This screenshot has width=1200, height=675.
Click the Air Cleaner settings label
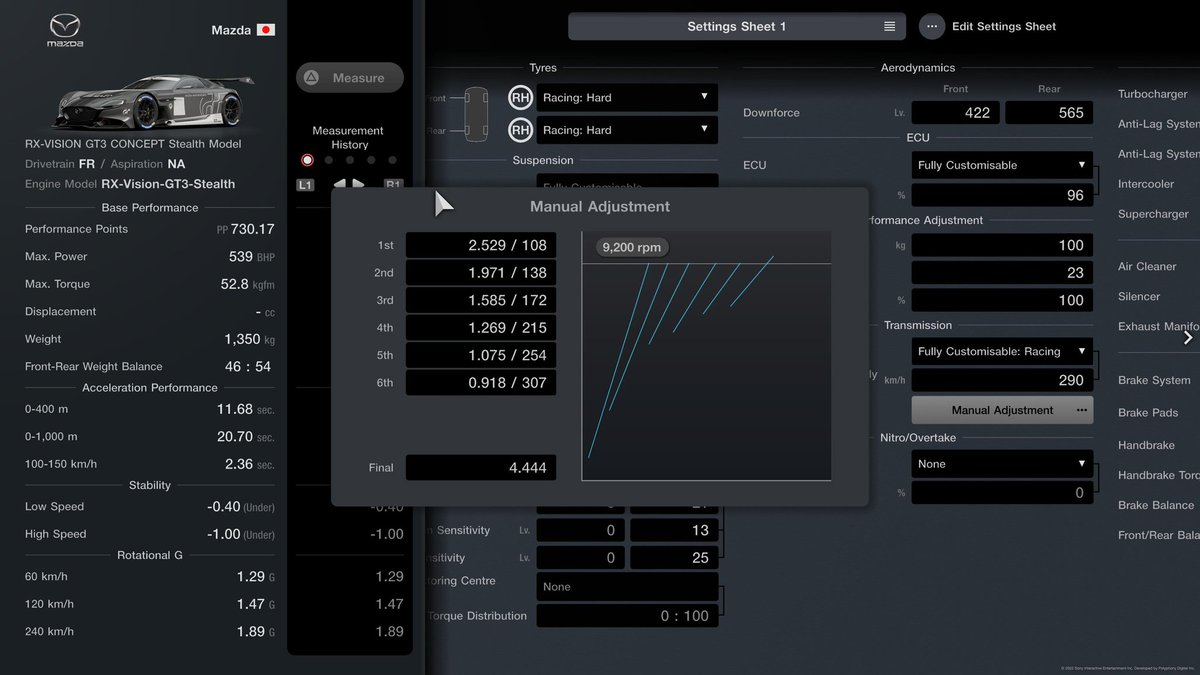[1147, 267]
